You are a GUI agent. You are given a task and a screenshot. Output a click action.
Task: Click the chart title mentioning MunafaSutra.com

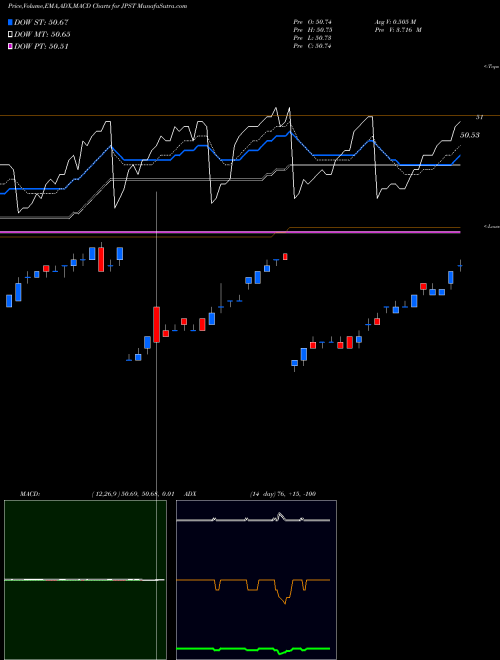(x=98, y=6)
